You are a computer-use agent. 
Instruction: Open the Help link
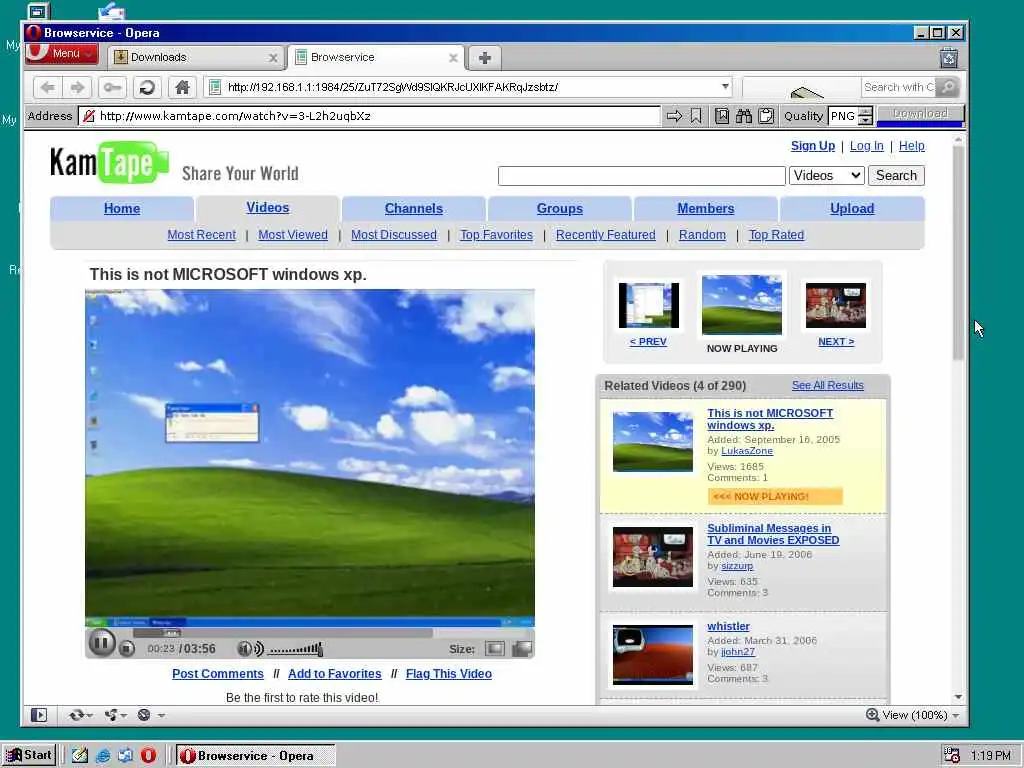pos(911,146)
